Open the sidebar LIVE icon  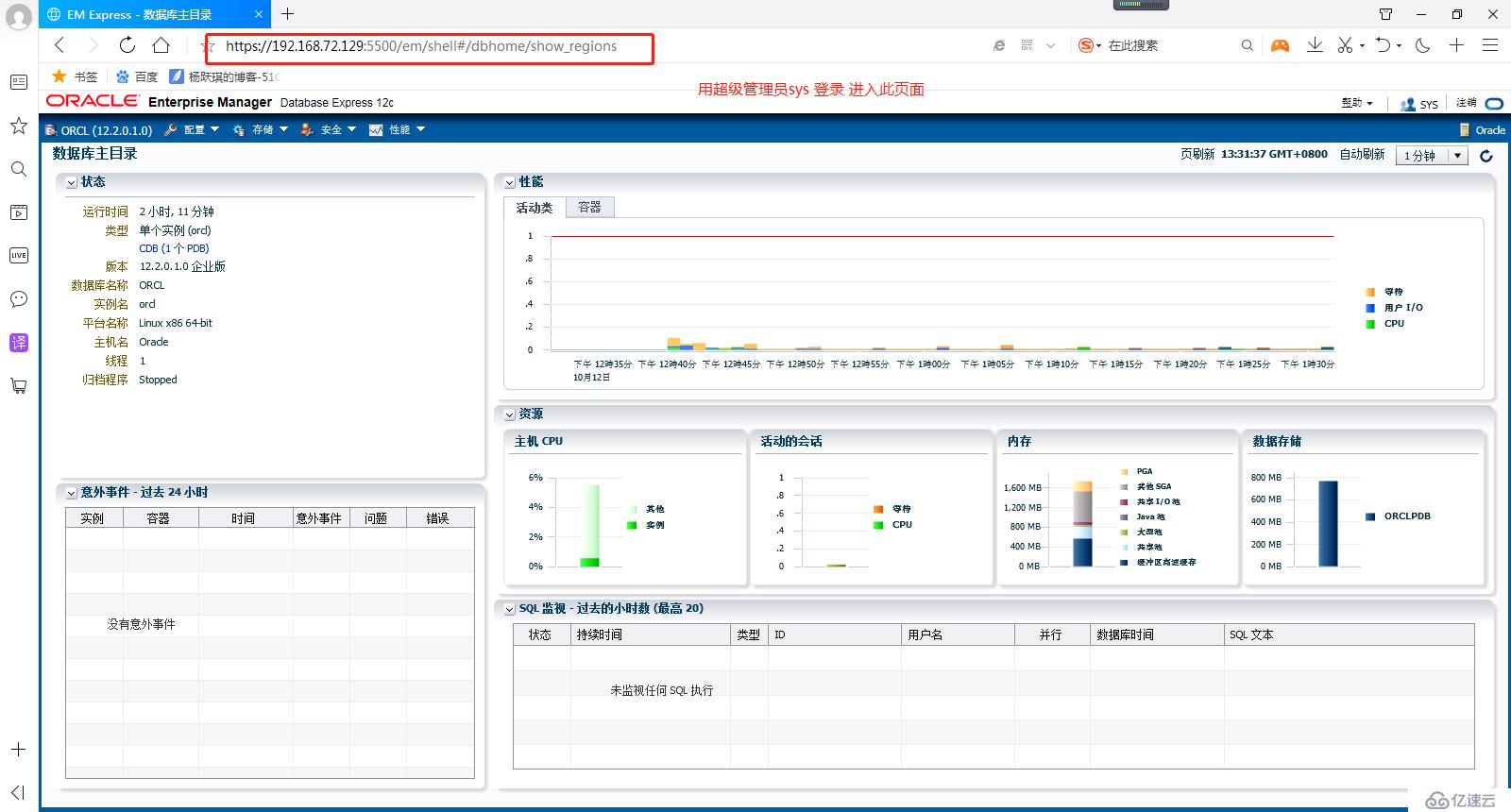pos(18,256)
